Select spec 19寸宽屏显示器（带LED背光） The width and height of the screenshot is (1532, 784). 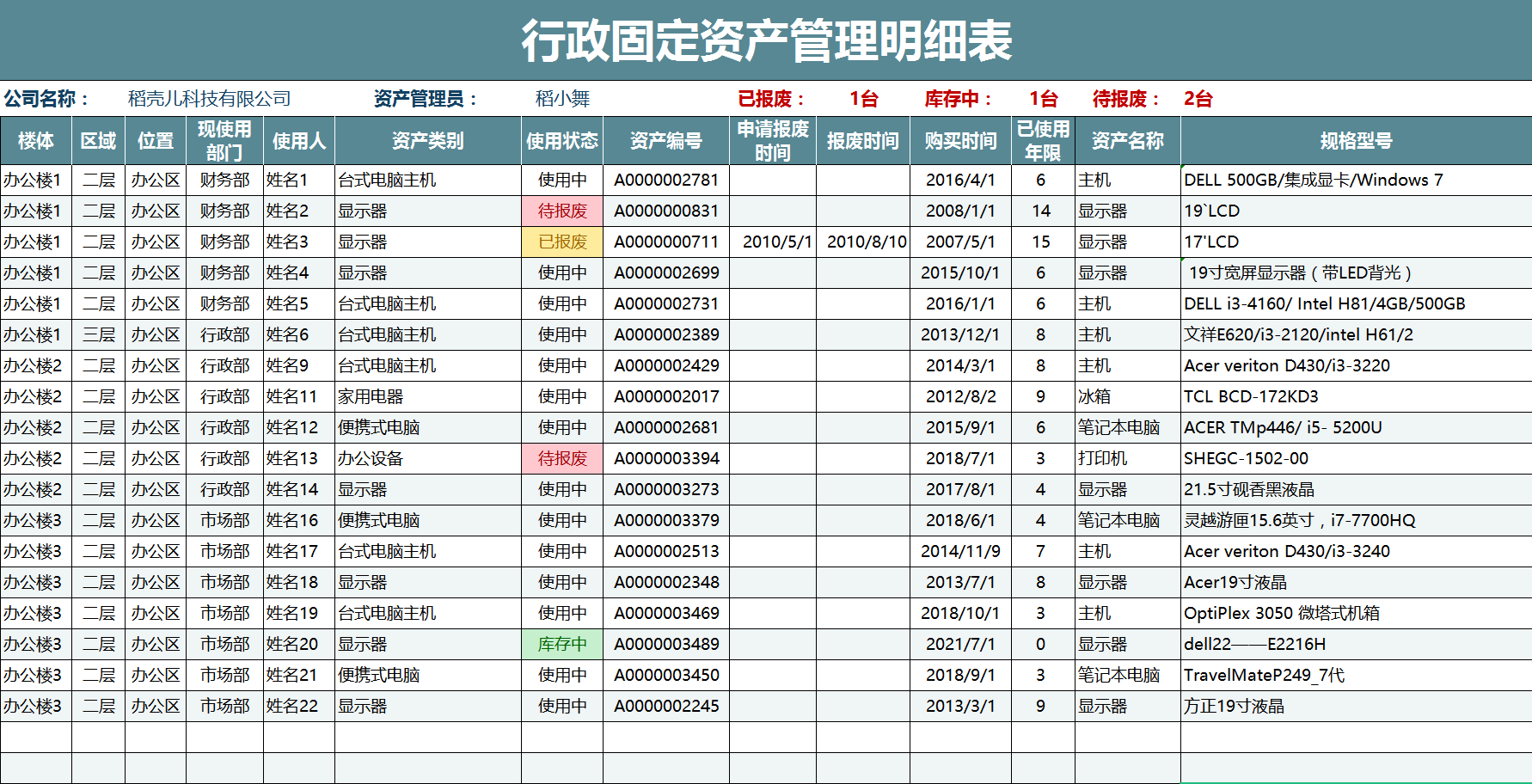[1300, 273]
